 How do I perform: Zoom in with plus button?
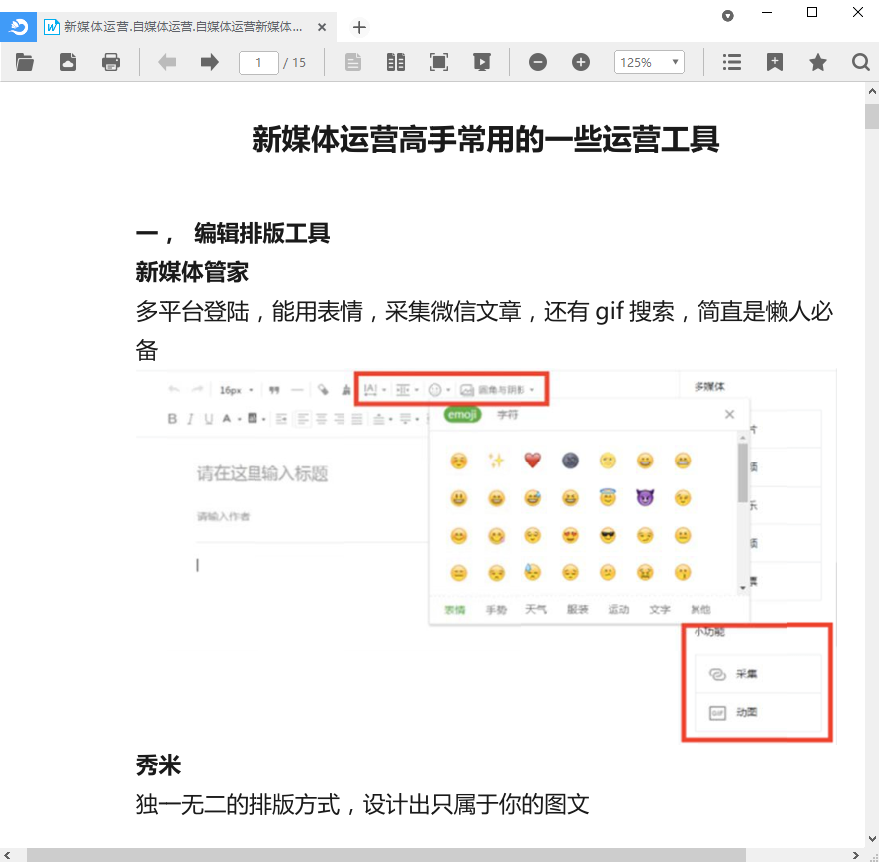pos(581,62)
